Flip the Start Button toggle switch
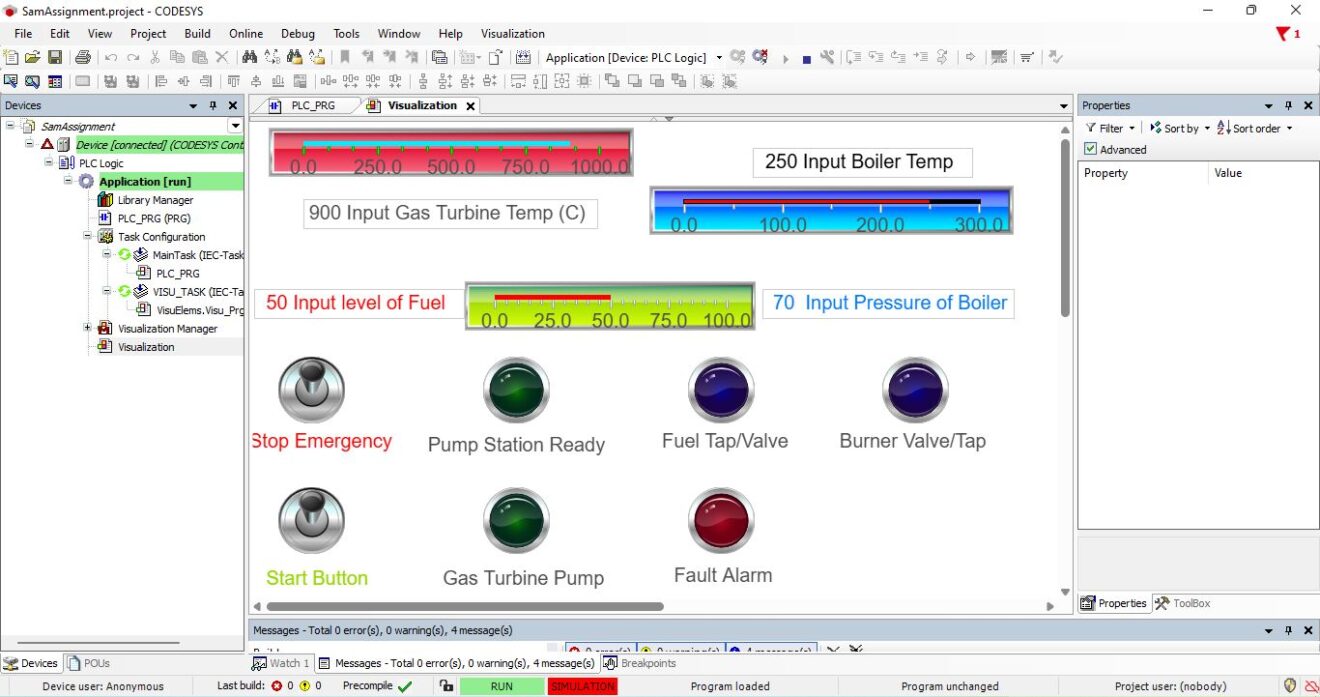The height and width of the screenshot is (697, 1320). point(310,519)
